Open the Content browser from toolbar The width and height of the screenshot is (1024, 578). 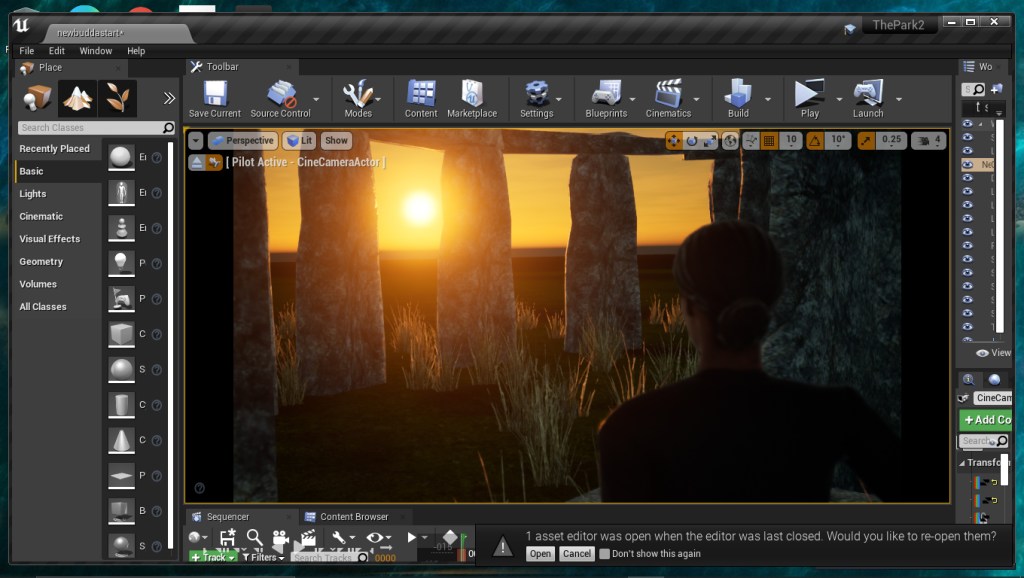click(x=421, y=95)
